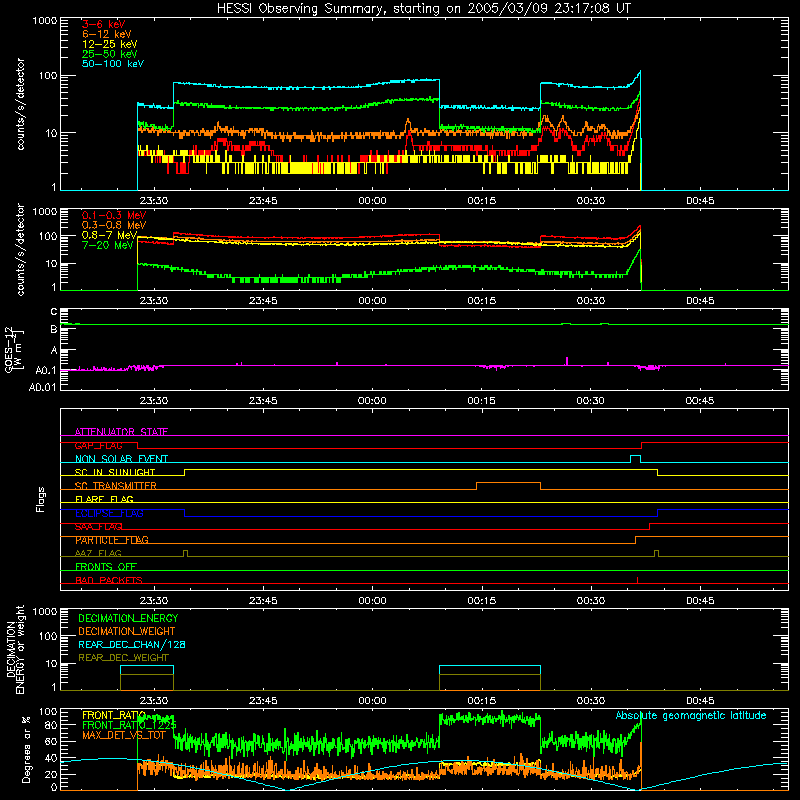Click the second cyan decimation box near 00:15

(x=490, y=678)
